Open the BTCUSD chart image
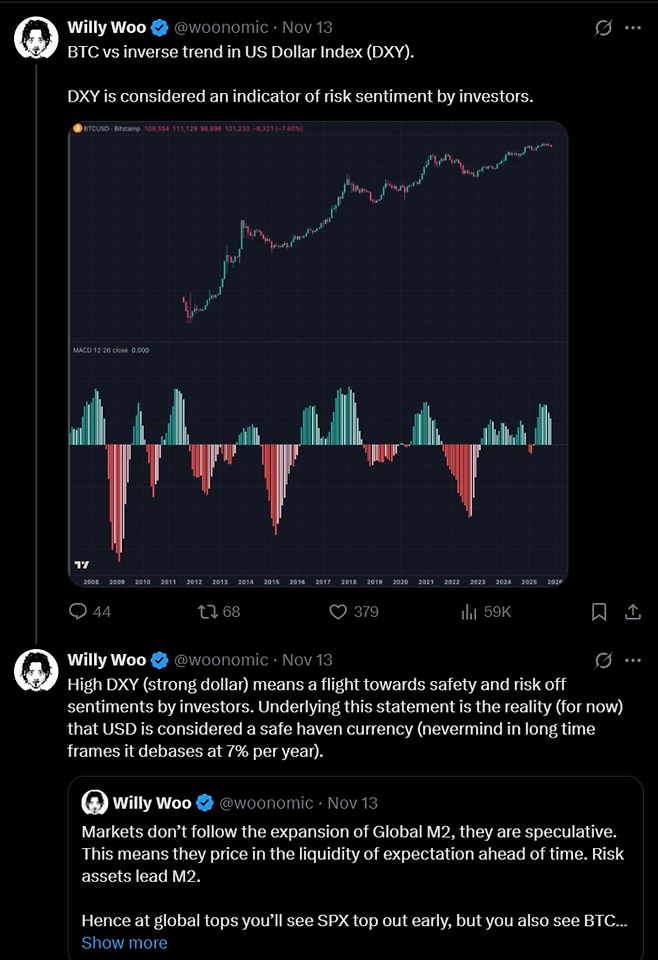The height and width of the screenshot is (960, 658). click(x=317, y=352)
